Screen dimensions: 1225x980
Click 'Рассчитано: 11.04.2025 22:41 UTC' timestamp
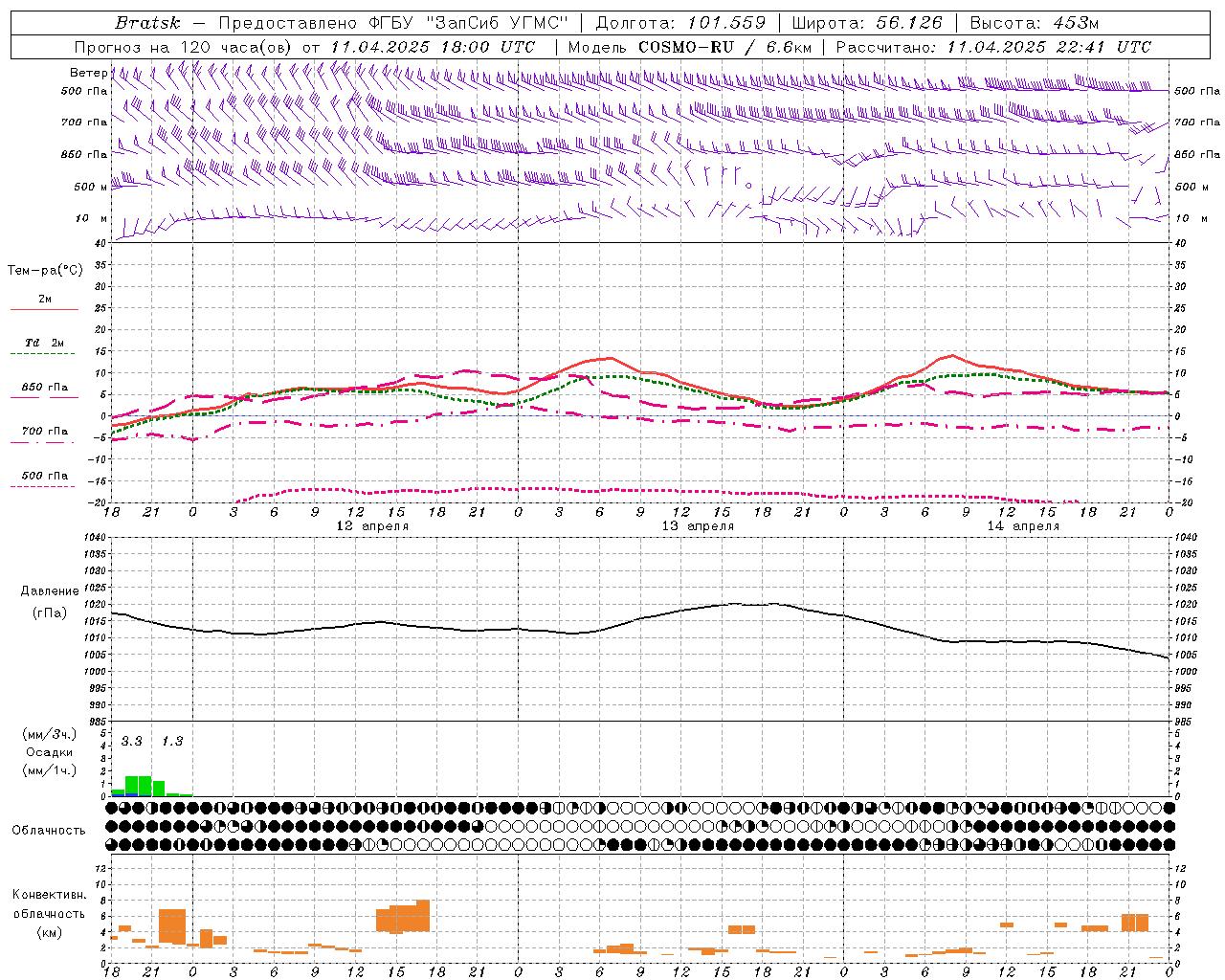(x=993, y=47)
